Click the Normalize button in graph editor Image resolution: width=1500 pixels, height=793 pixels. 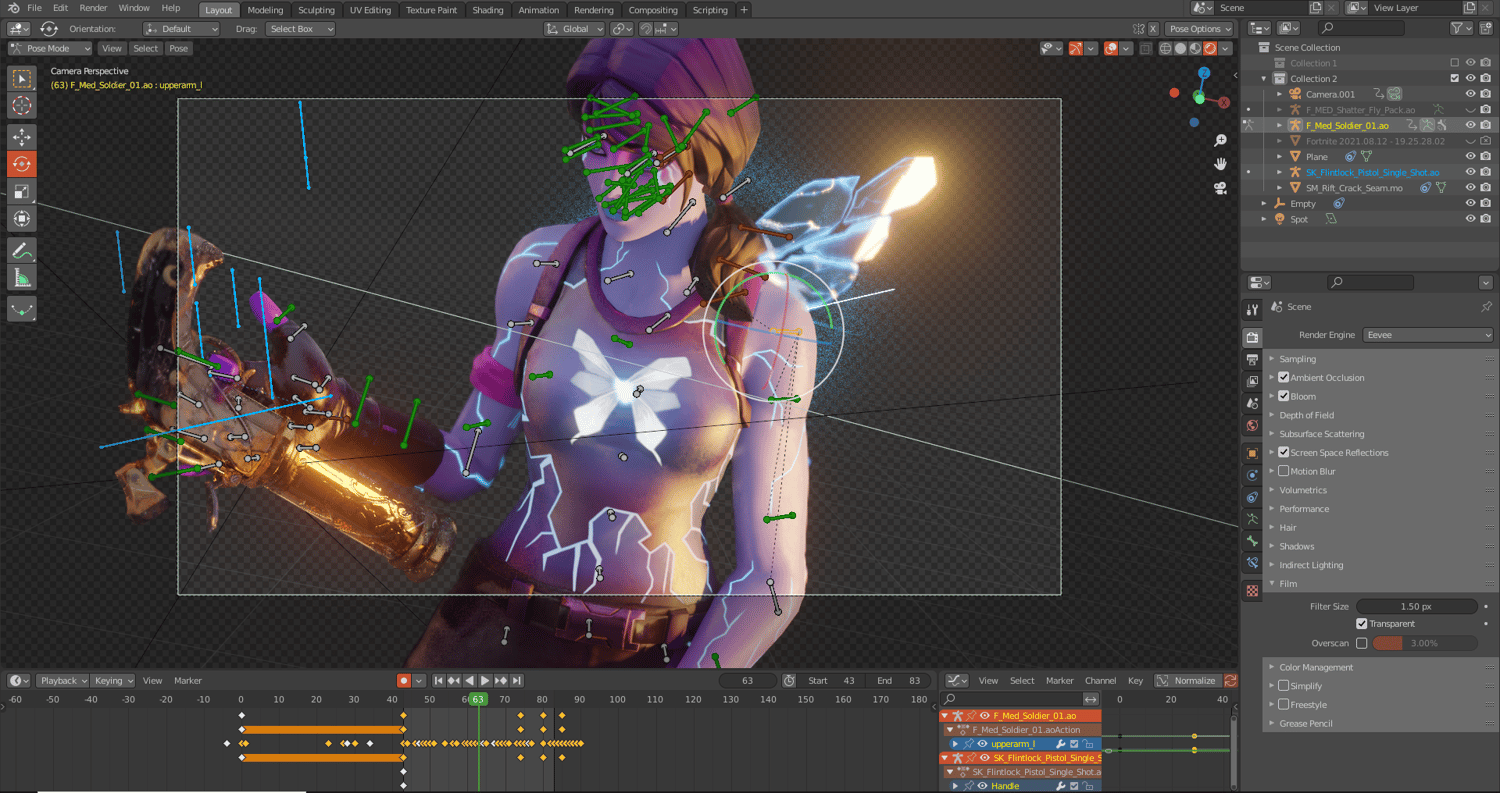coord(1187,680)
